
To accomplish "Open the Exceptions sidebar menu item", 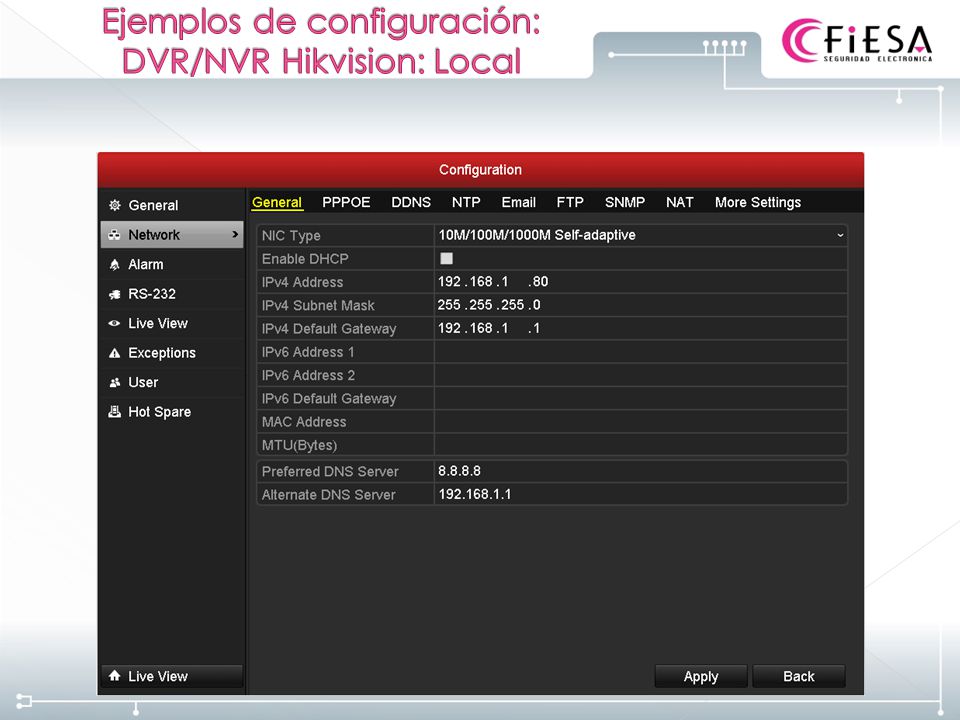I will (172, 353).
